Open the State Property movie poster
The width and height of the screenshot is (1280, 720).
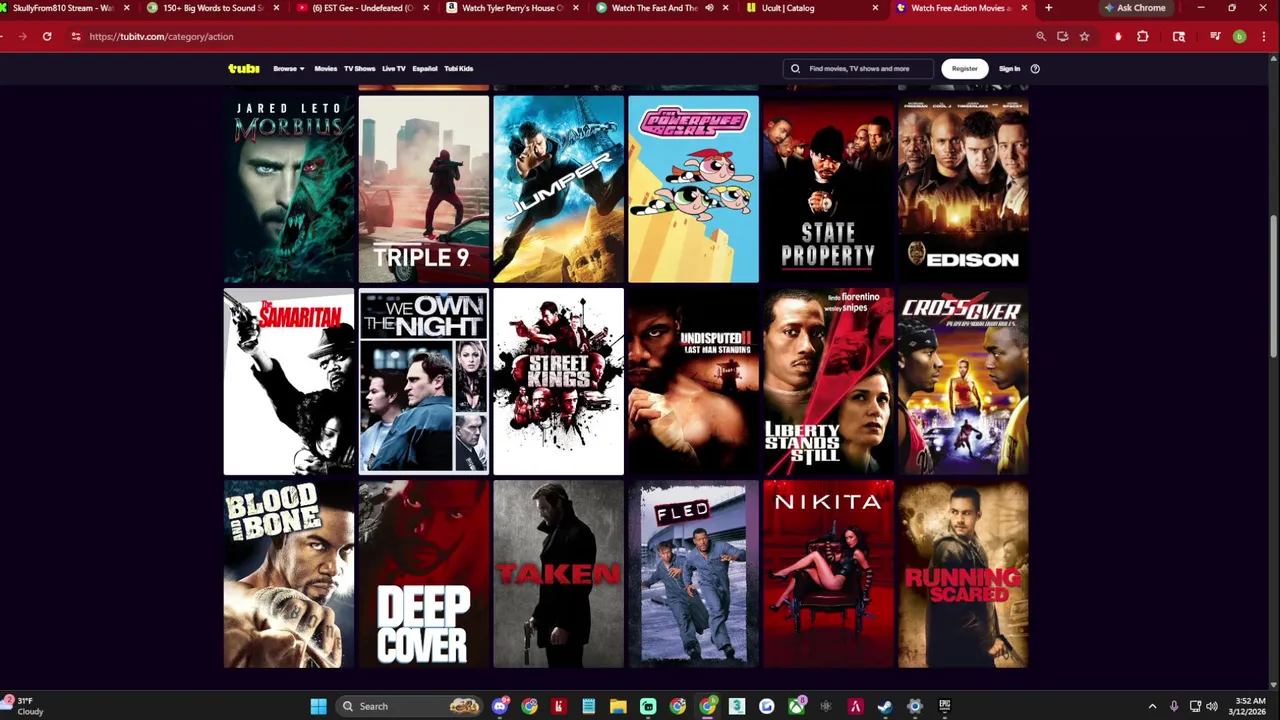[828, 190]
